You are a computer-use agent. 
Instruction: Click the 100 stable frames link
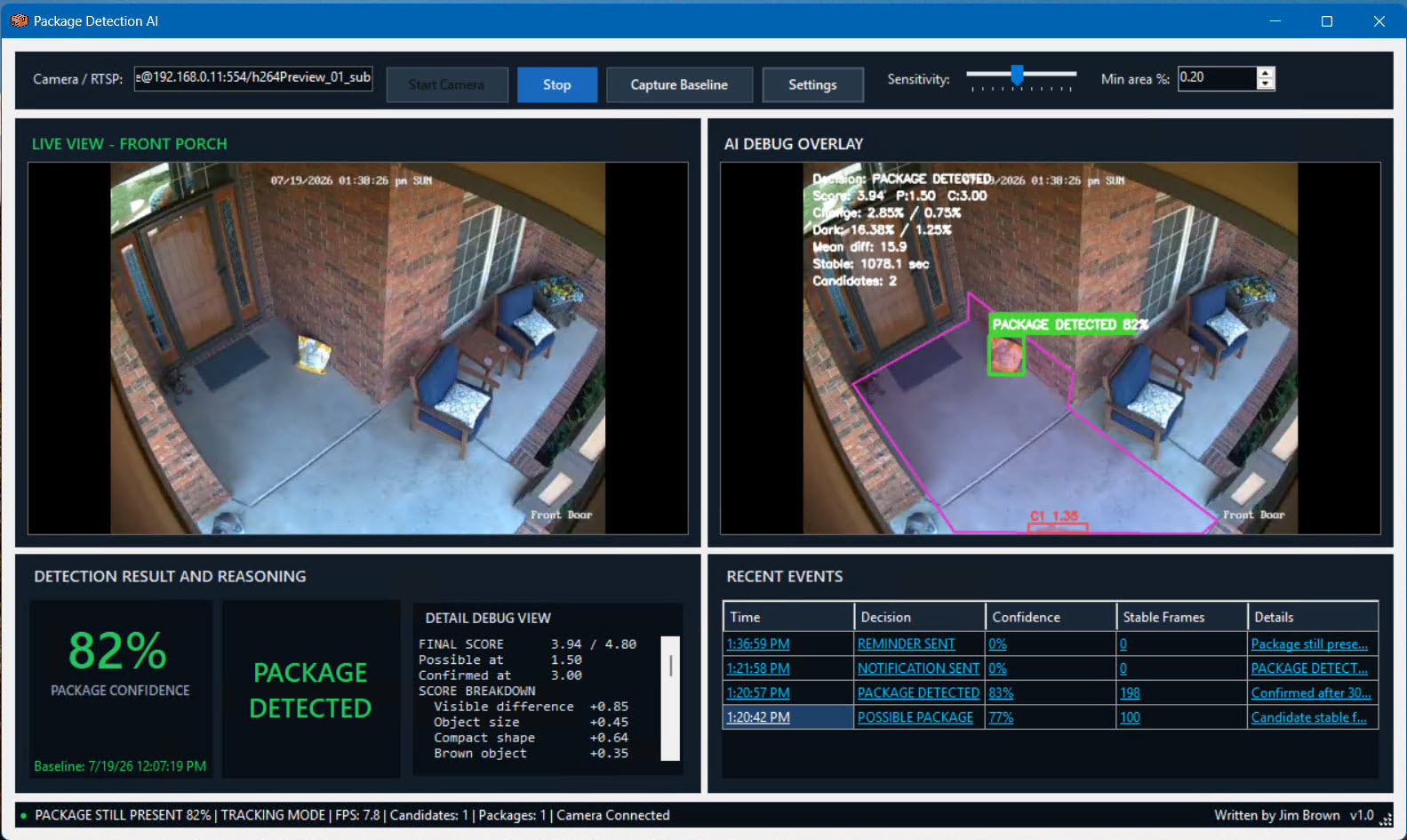point(1130,717)
